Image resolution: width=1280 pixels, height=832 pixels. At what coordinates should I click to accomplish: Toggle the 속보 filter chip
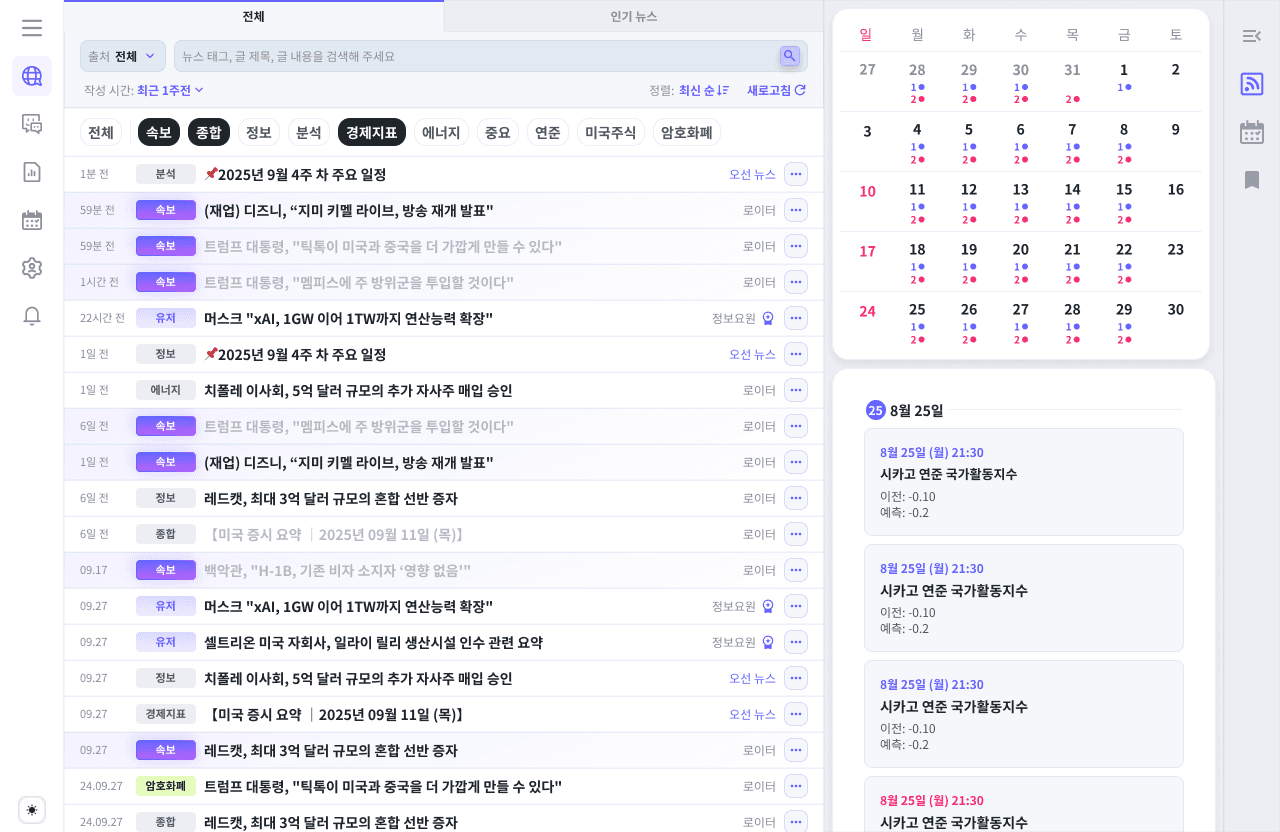(159, 132)
